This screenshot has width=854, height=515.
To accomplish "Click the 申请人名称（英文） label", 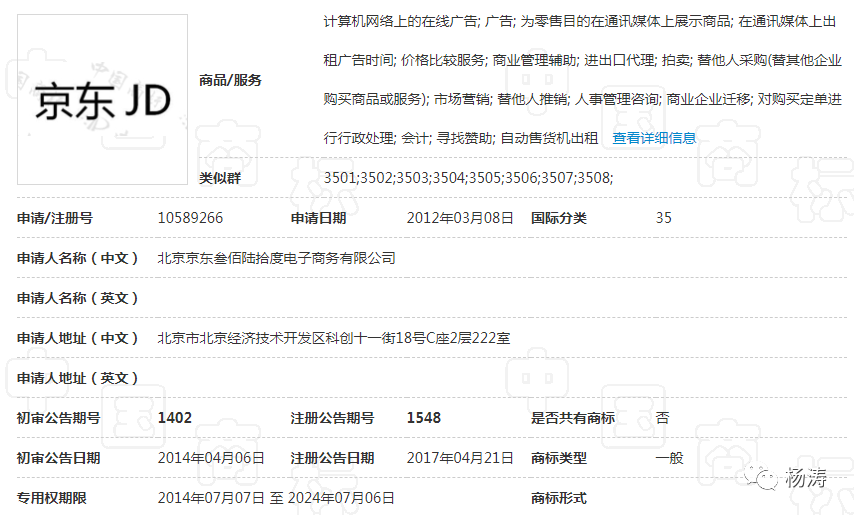I will coord(78,298).
